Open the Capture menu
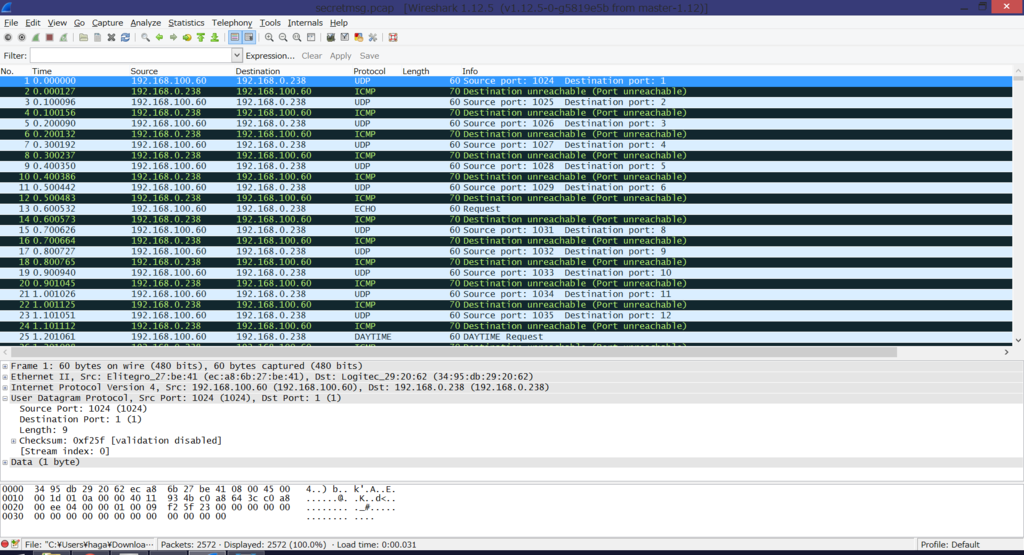The height and width of the screenshot is (555, 1024). pos(108,23)
